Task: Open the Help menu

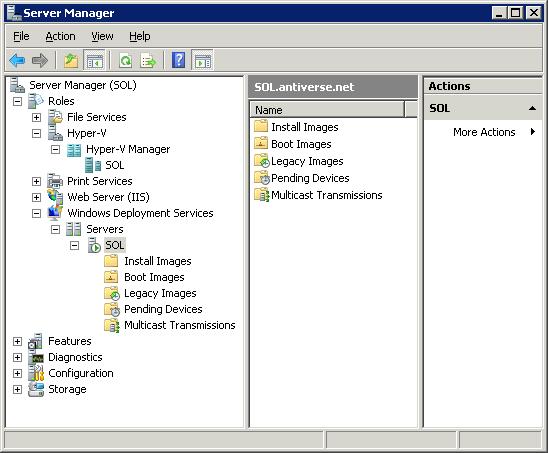Action: click(139, 36)
